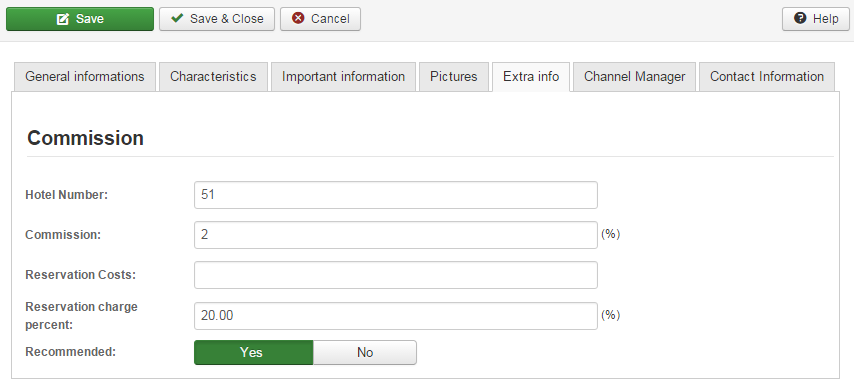Switch to the Characteristics tab
The image size is (854, 386).
213,77
